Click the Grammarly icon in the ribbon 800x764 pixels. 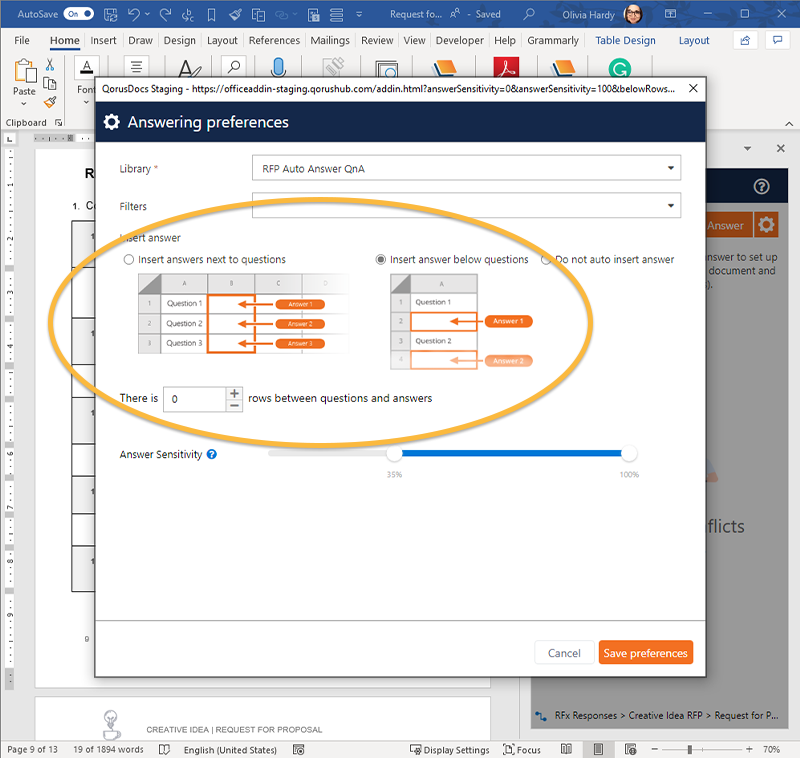point(620,68)
